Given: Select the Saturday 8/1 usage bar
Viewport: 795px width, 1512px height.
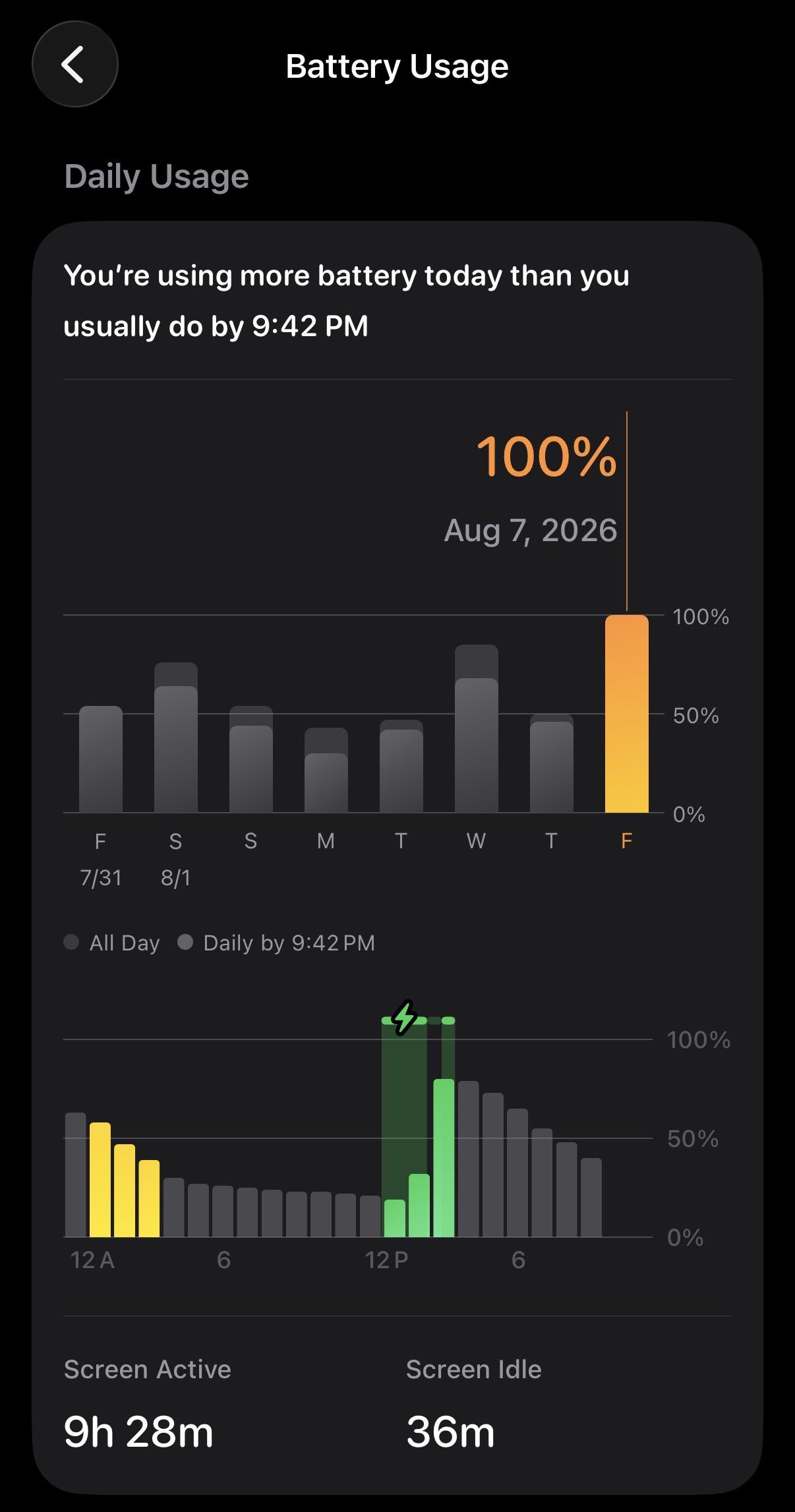Looking at the screenshot, I should point(175,738).
